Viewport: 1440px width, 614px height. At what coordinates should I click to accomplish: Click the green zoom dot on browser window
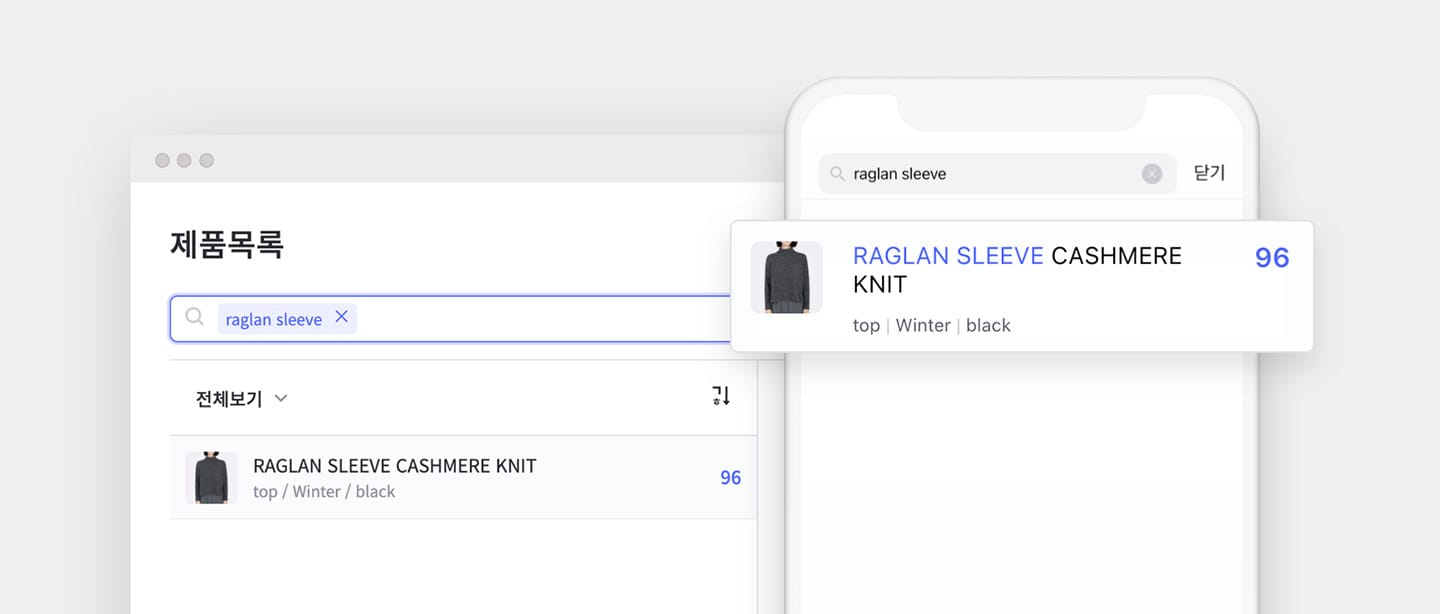coord(206,159)
